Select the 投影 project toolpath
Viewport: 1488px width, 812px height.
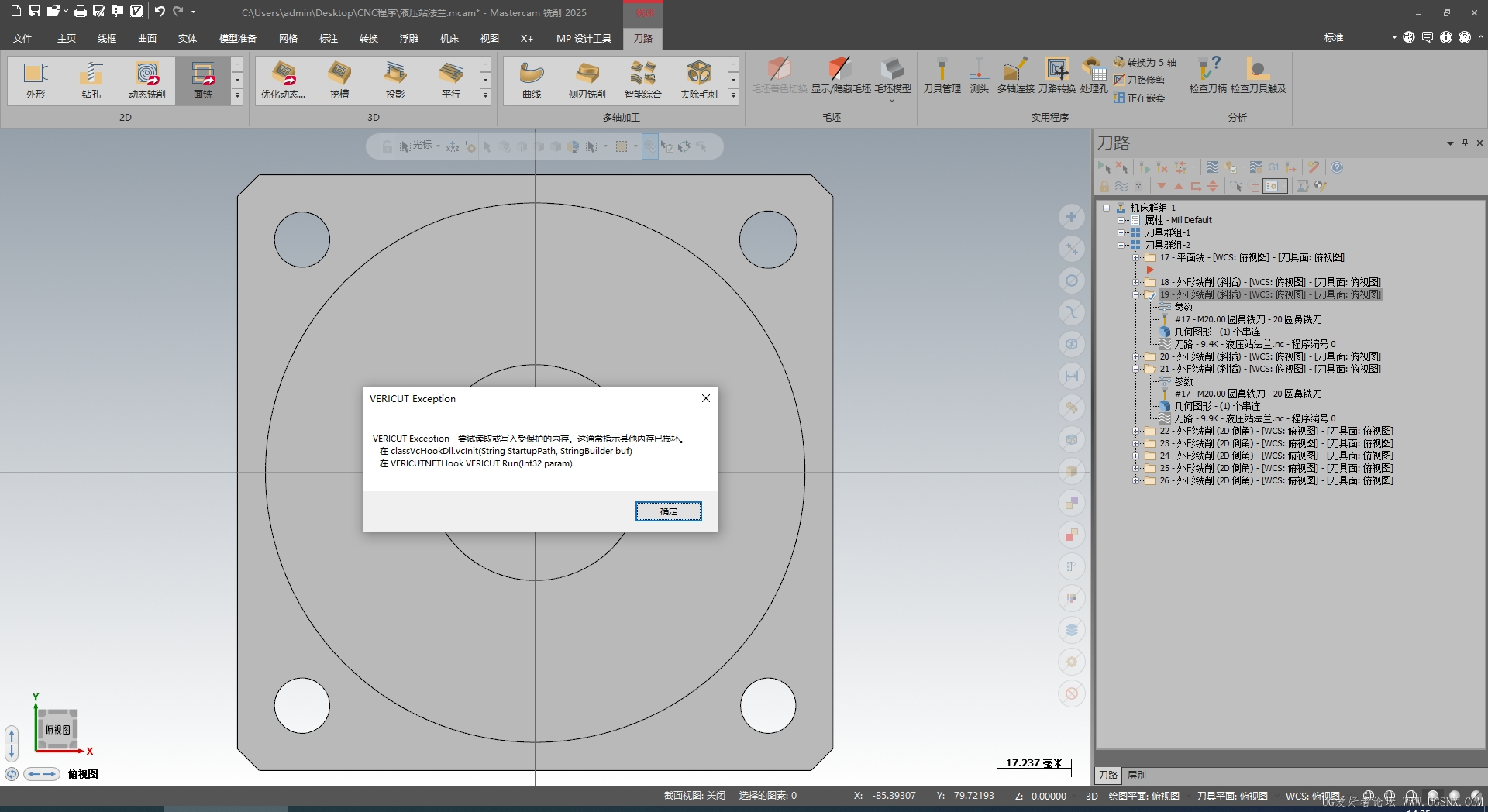(x=395, y=81)
